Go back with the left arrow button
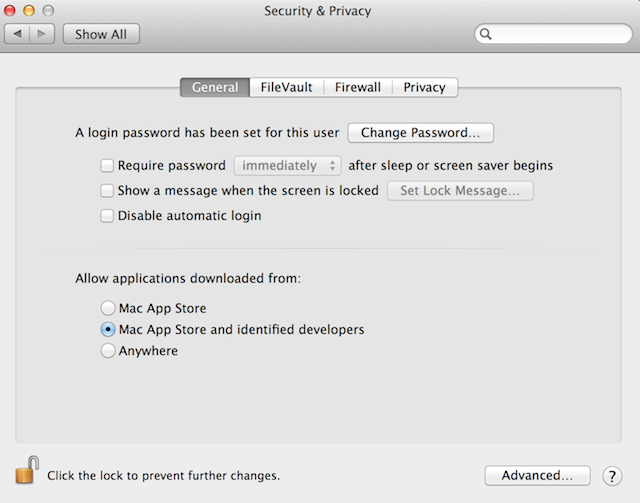This screenshot has width=640, height=503. click(x=19, y=34)
